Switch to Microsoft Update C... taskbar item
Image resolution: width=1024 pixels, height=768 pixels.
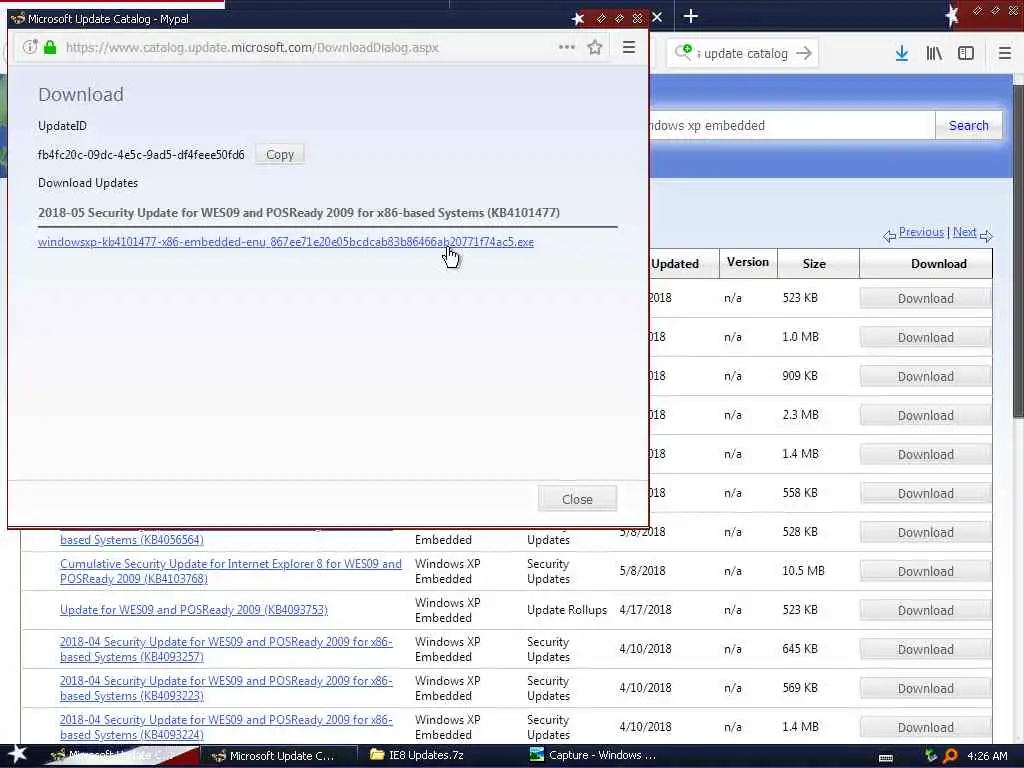[279, 756]
